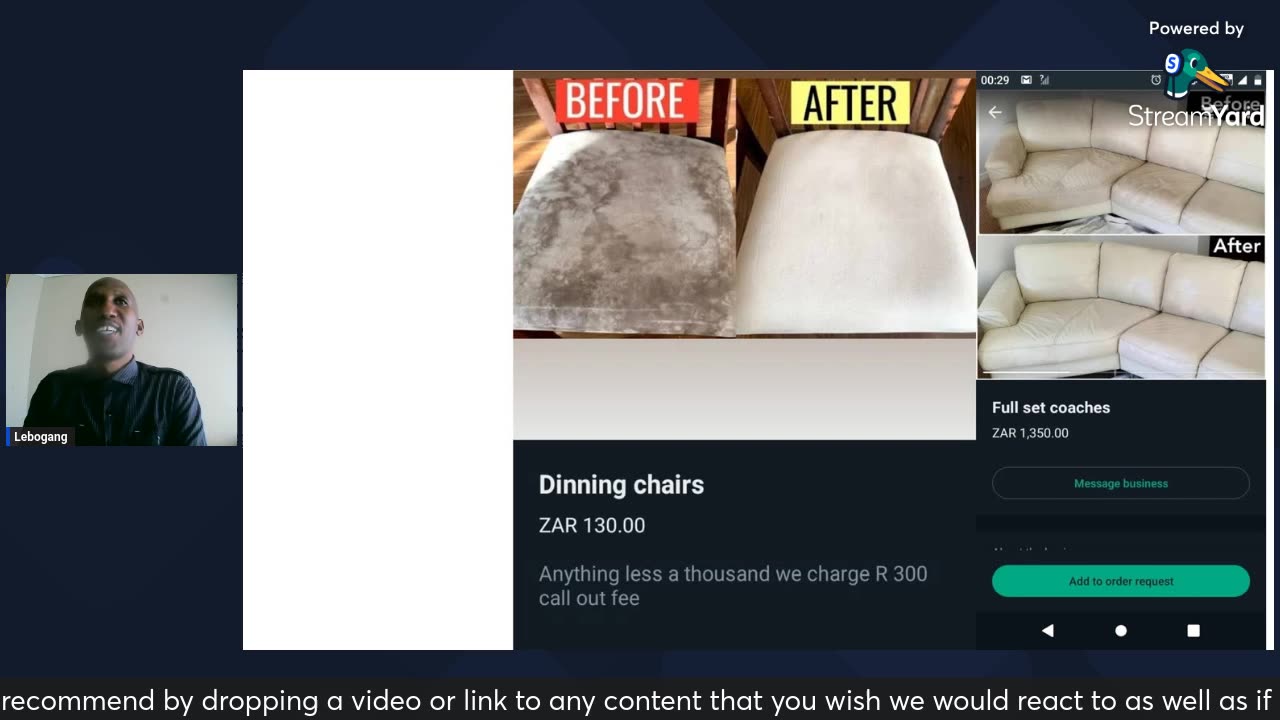The height and width of the screenshot is (720, 1280).
Task: Tap the mail notification icon in the status bar
Action: pyautogui.click(x=1026, y=80)
